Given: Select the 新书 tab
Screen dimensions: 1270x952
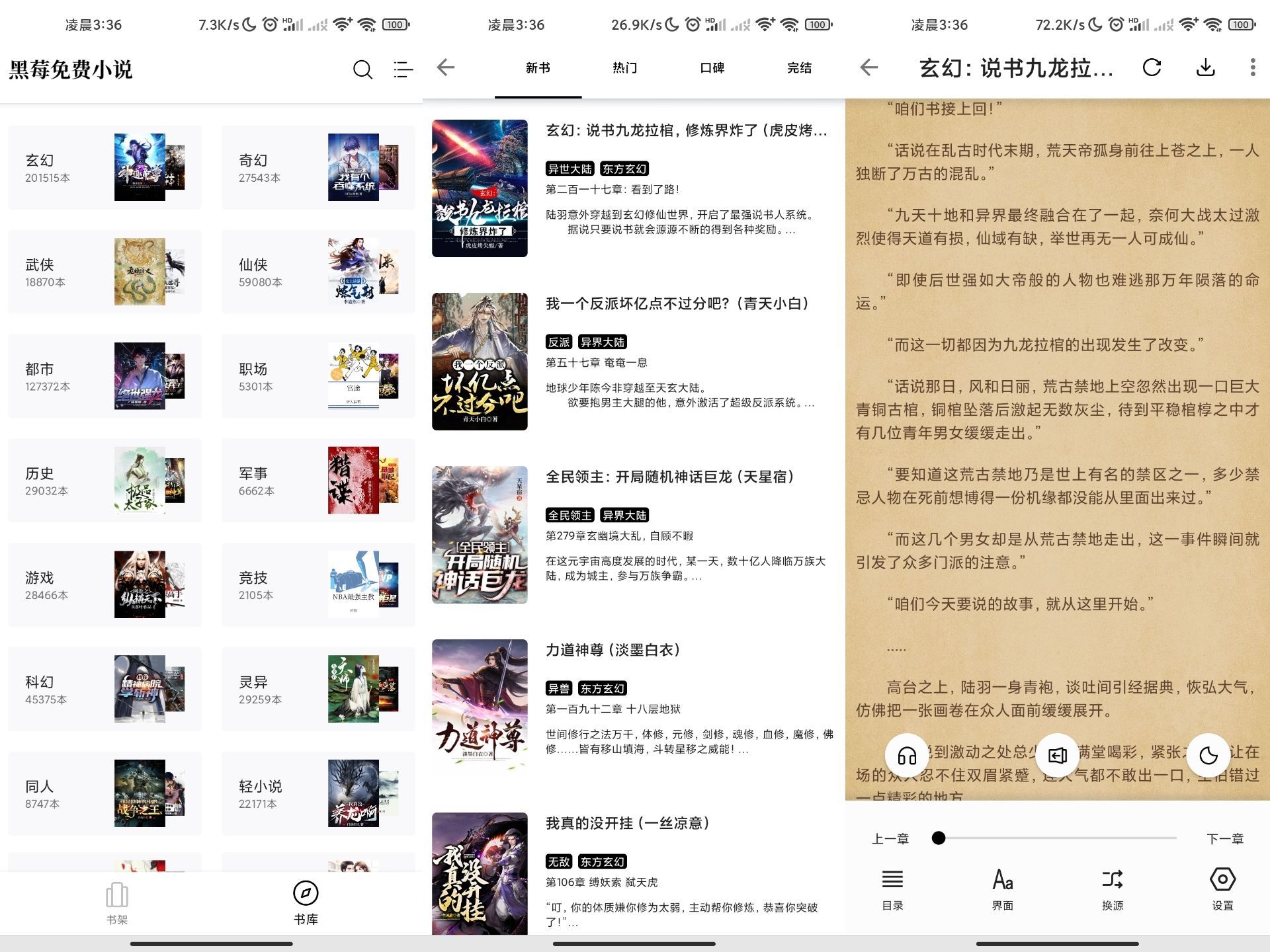Looking at the screenshot, I should click(538, 68).
